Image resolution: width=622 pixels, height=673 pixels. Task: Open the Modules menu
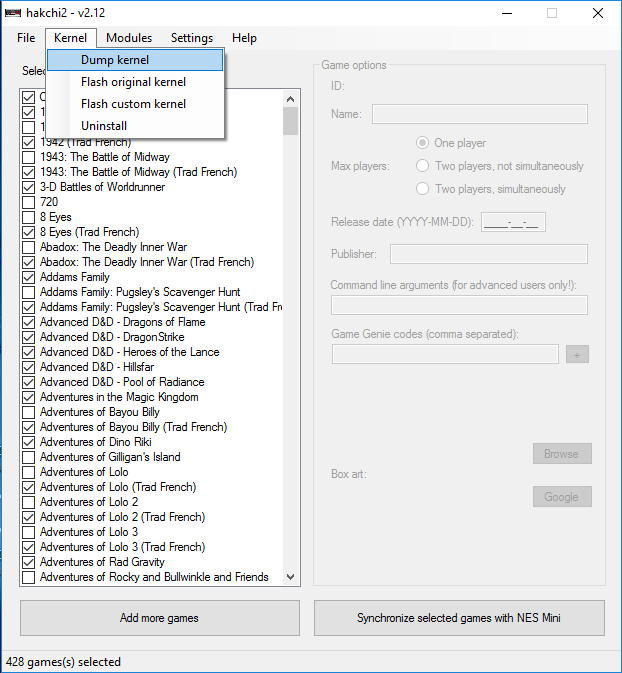129,38
